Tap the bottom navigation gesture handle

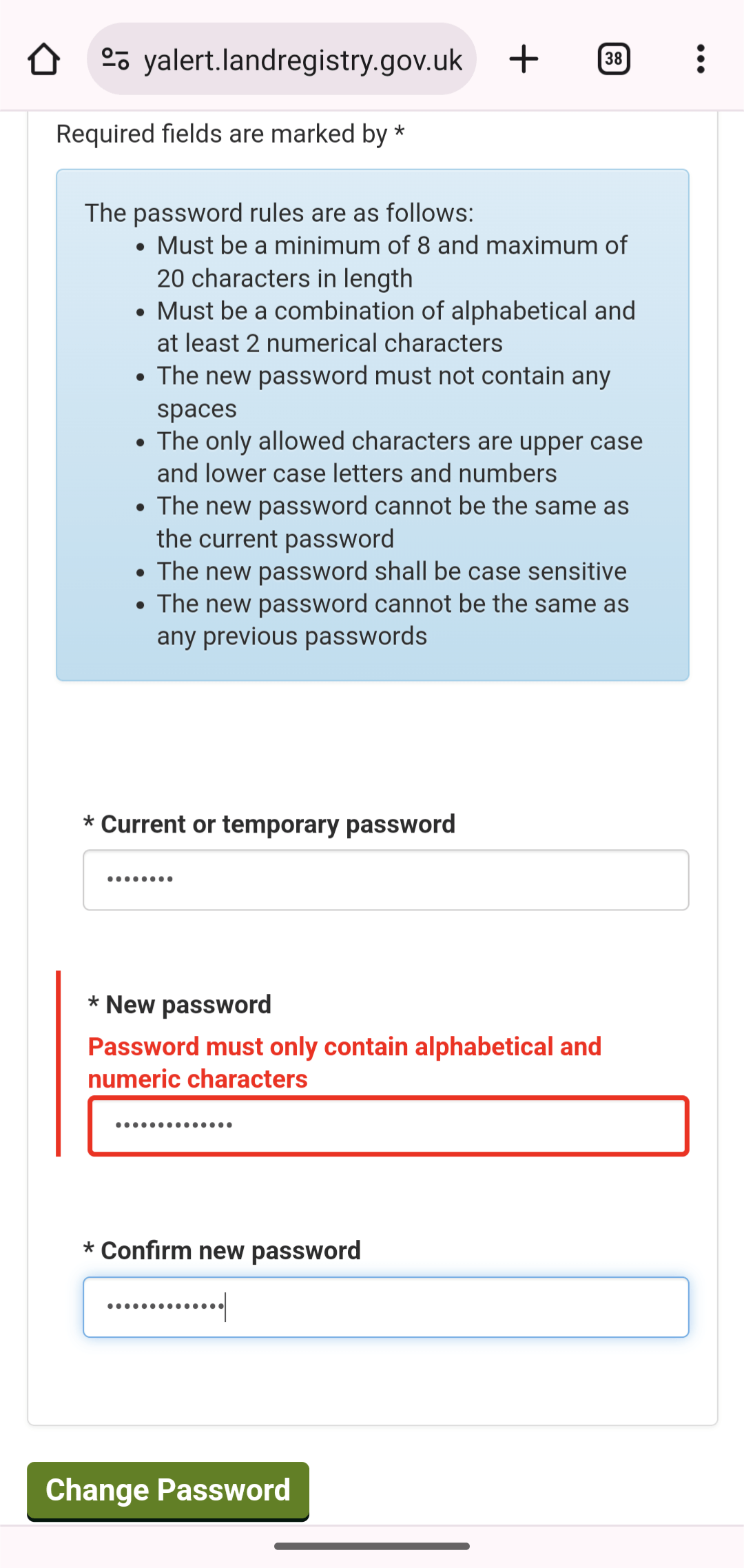pos(372,1547)
